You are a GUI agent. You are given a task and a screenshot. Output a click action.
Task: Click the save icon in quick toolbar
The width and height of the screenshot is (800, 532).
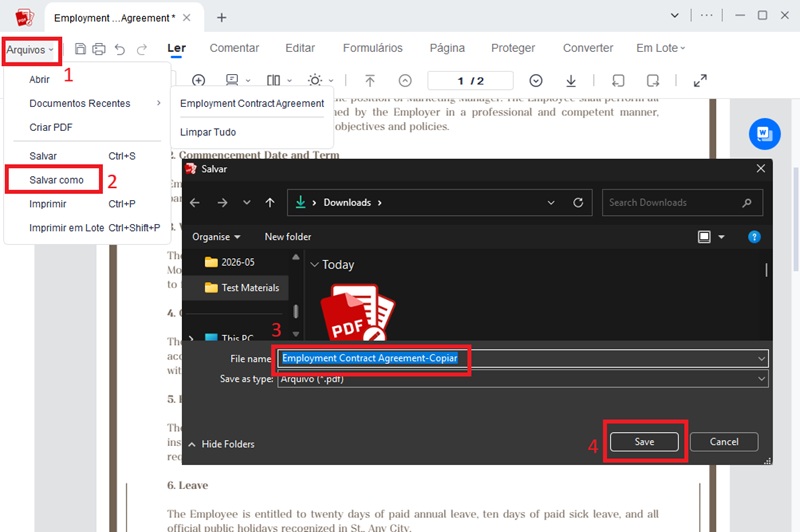[80, 49]
